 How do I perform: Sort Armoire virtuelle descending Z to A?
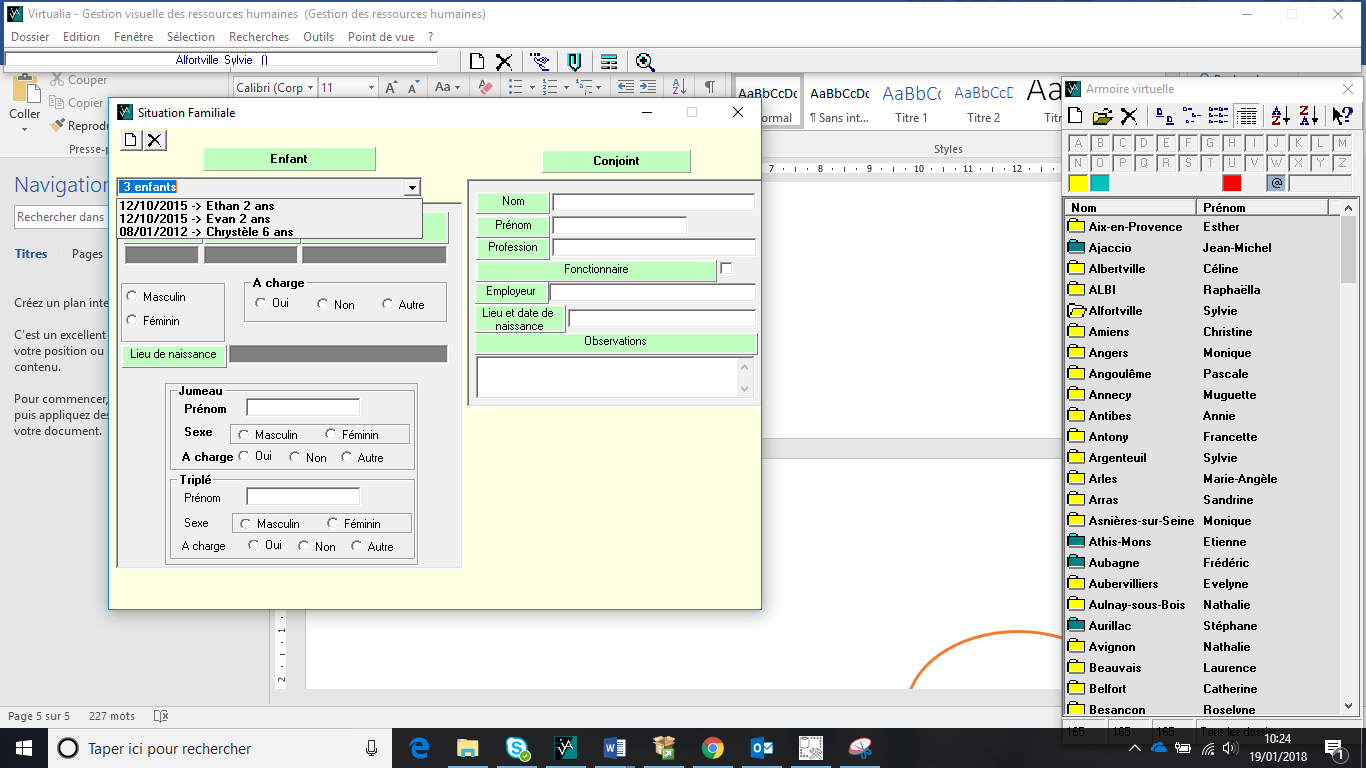(1308, 116)
